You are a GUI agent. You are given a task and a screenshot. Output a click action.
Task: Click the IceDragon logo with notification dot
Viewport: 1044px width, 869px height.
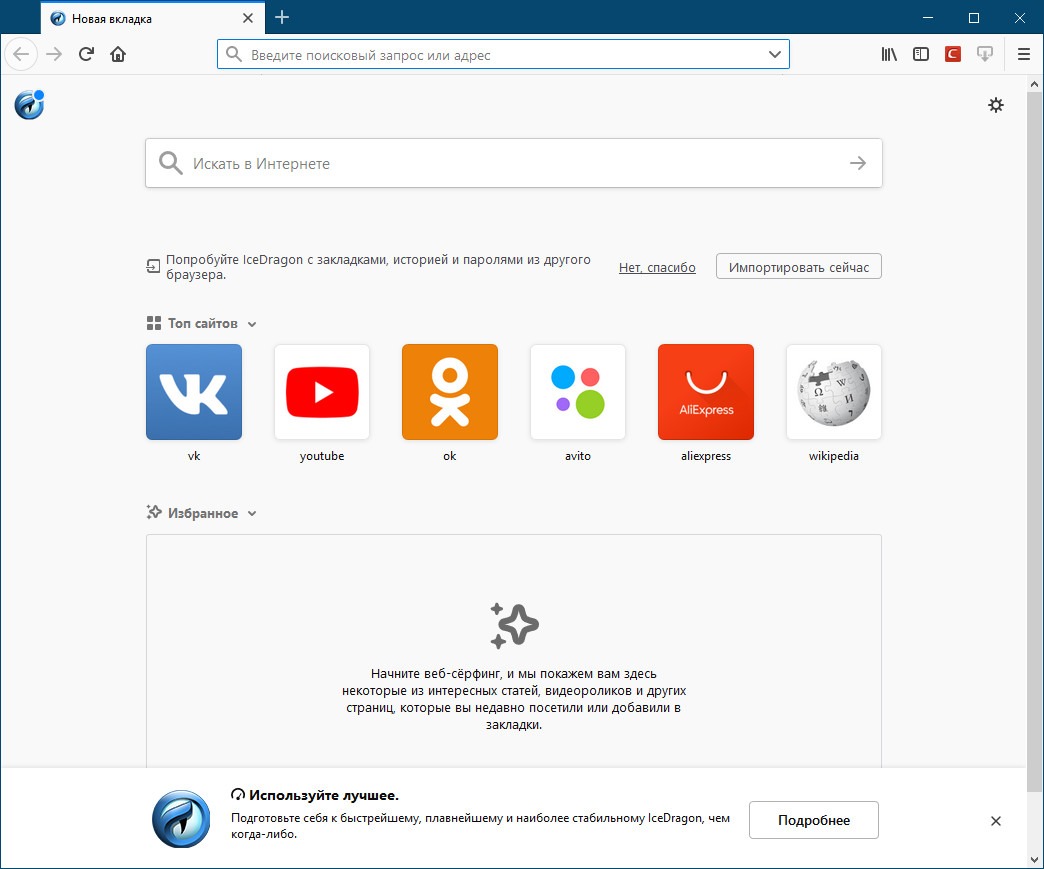coord(29,105)
